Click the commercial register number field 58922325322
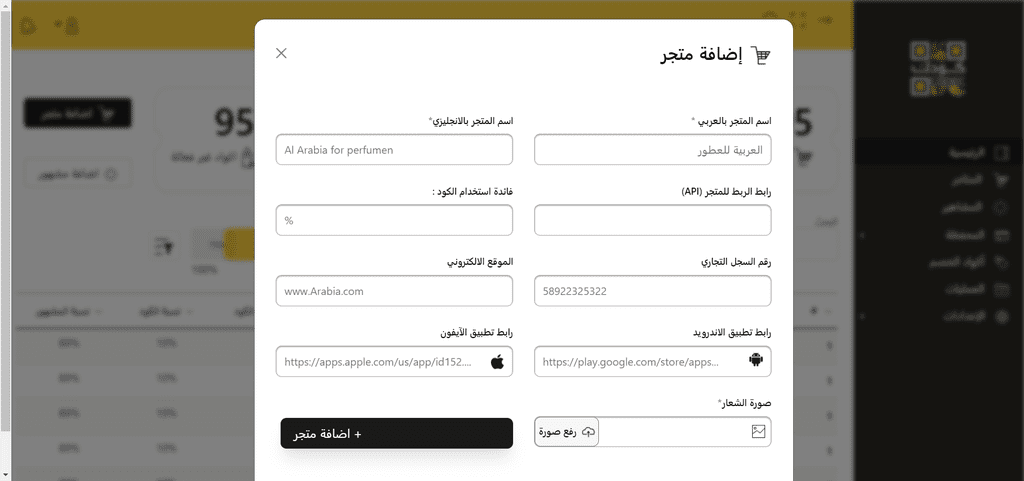Screen dimensions: 1024x481 [x=652, y=291]
